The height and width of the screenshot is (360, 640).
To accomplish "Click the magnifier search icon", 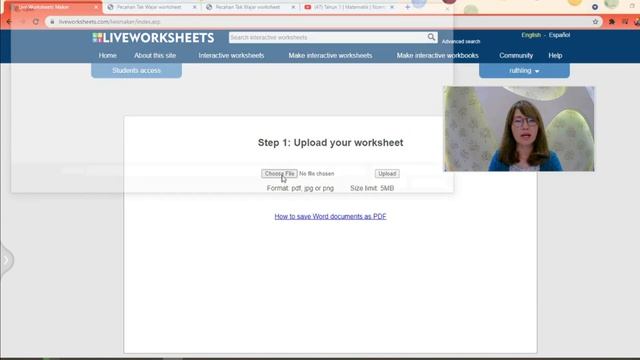I will (431, 37).
